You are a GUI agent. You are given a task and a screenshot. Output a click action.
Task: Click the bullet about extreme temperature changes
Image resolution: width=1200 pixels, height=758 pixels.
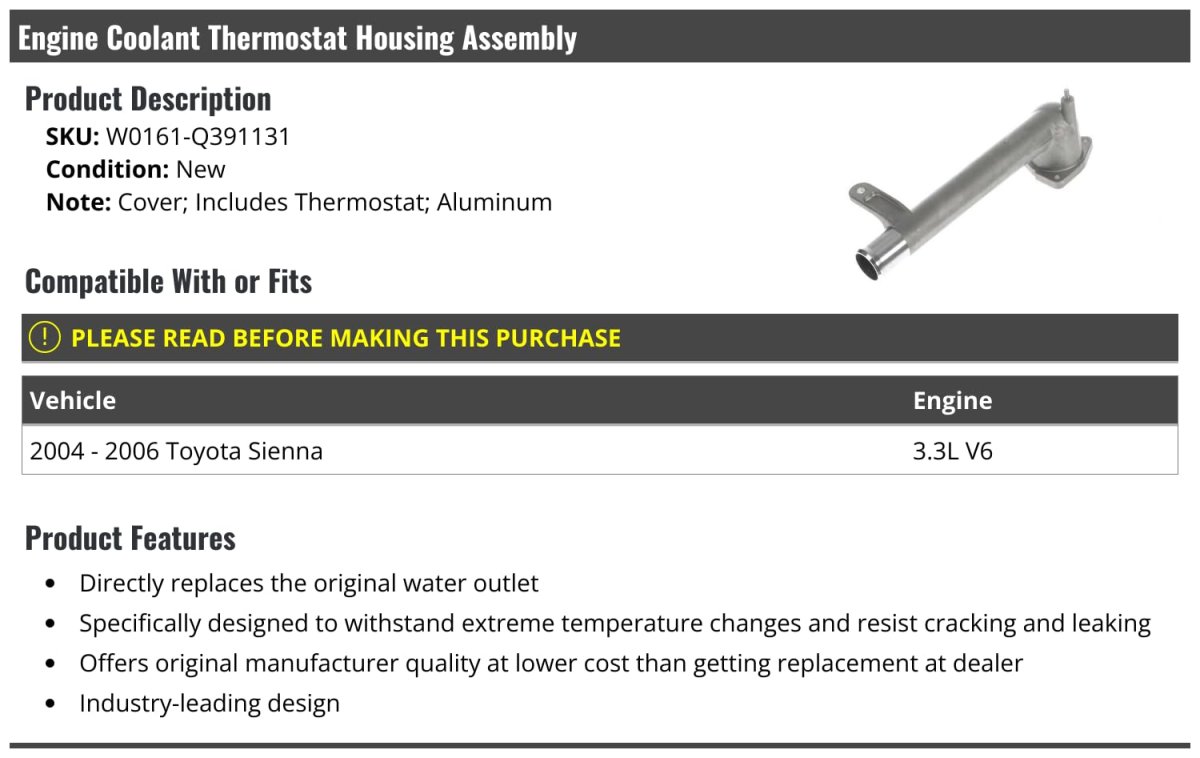(615, 623)
